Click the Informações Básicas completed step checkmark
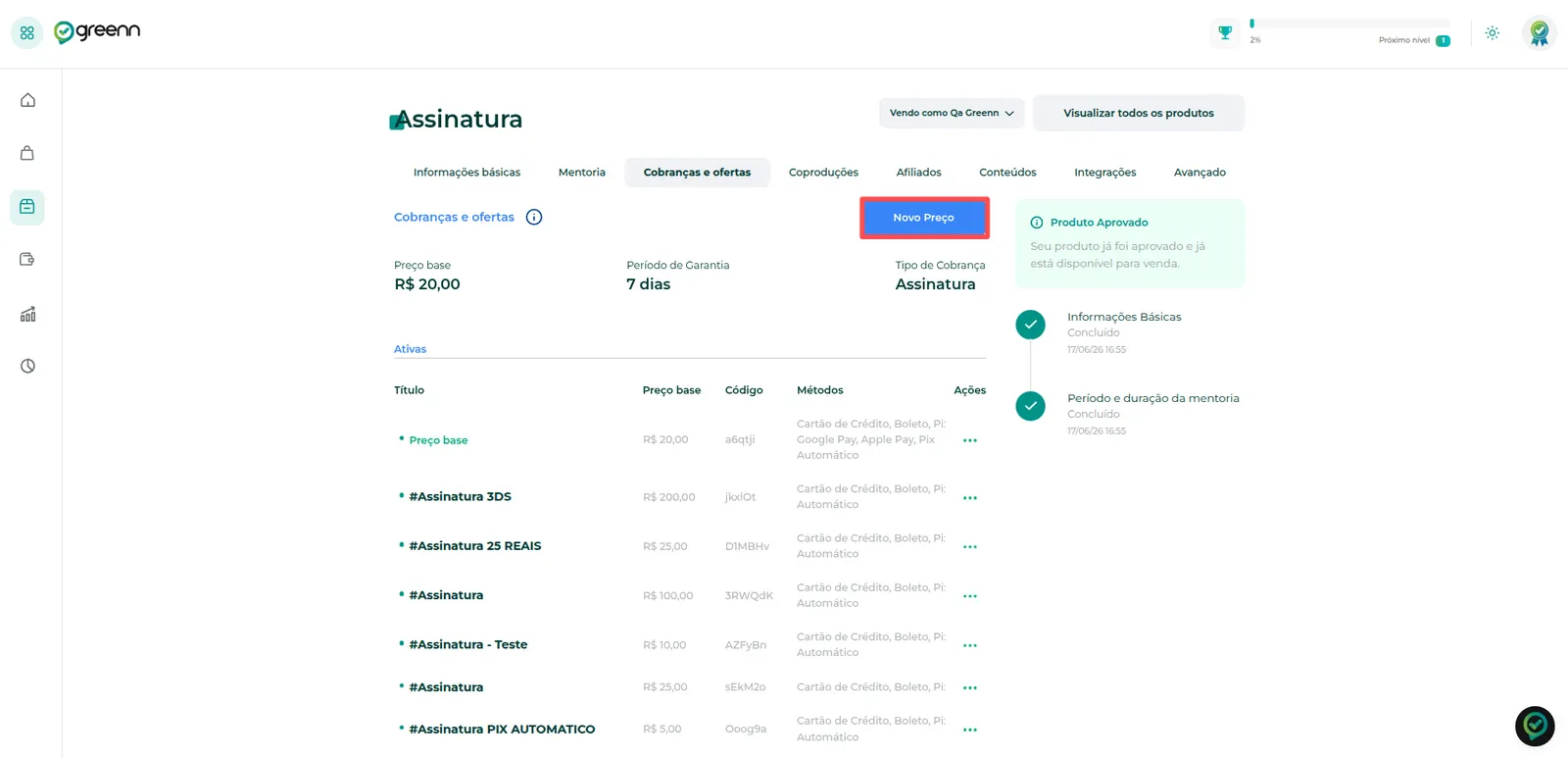 point(1030,325)
